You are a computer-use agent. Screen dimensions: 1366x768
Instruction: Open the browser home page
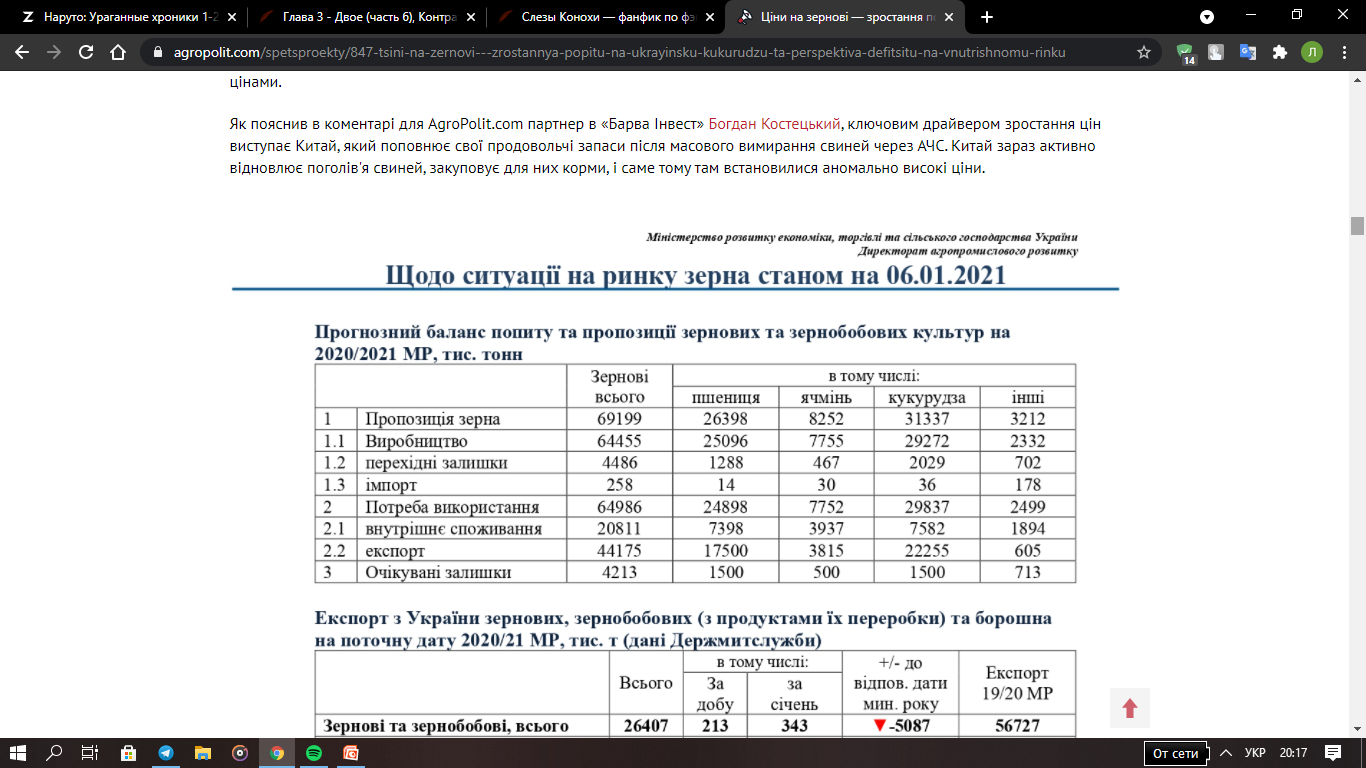coord(118,52)
